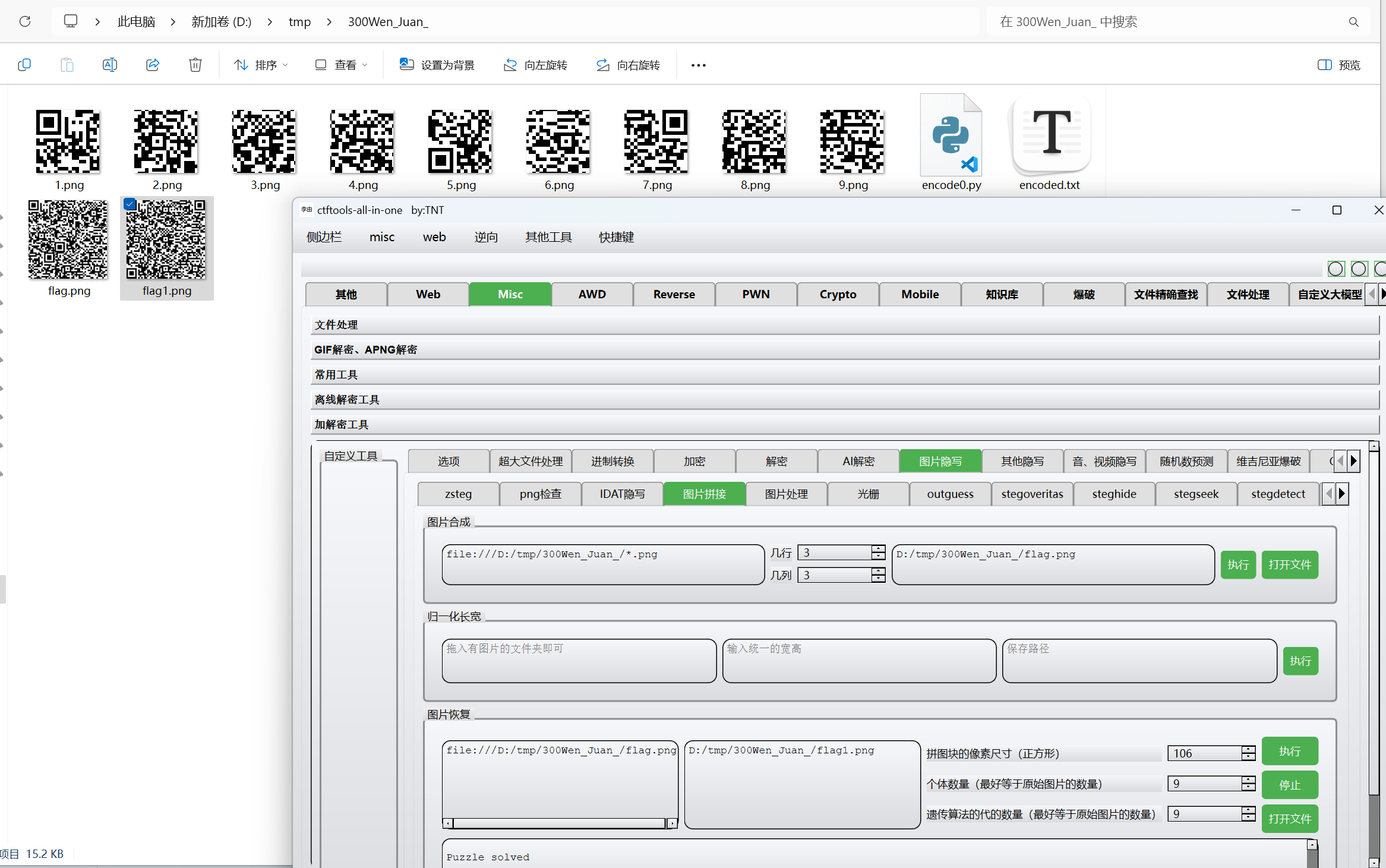The image size is (1386, 868).
Task: Switch to the 文件处理 top tab
Action: coord(1248,294)
